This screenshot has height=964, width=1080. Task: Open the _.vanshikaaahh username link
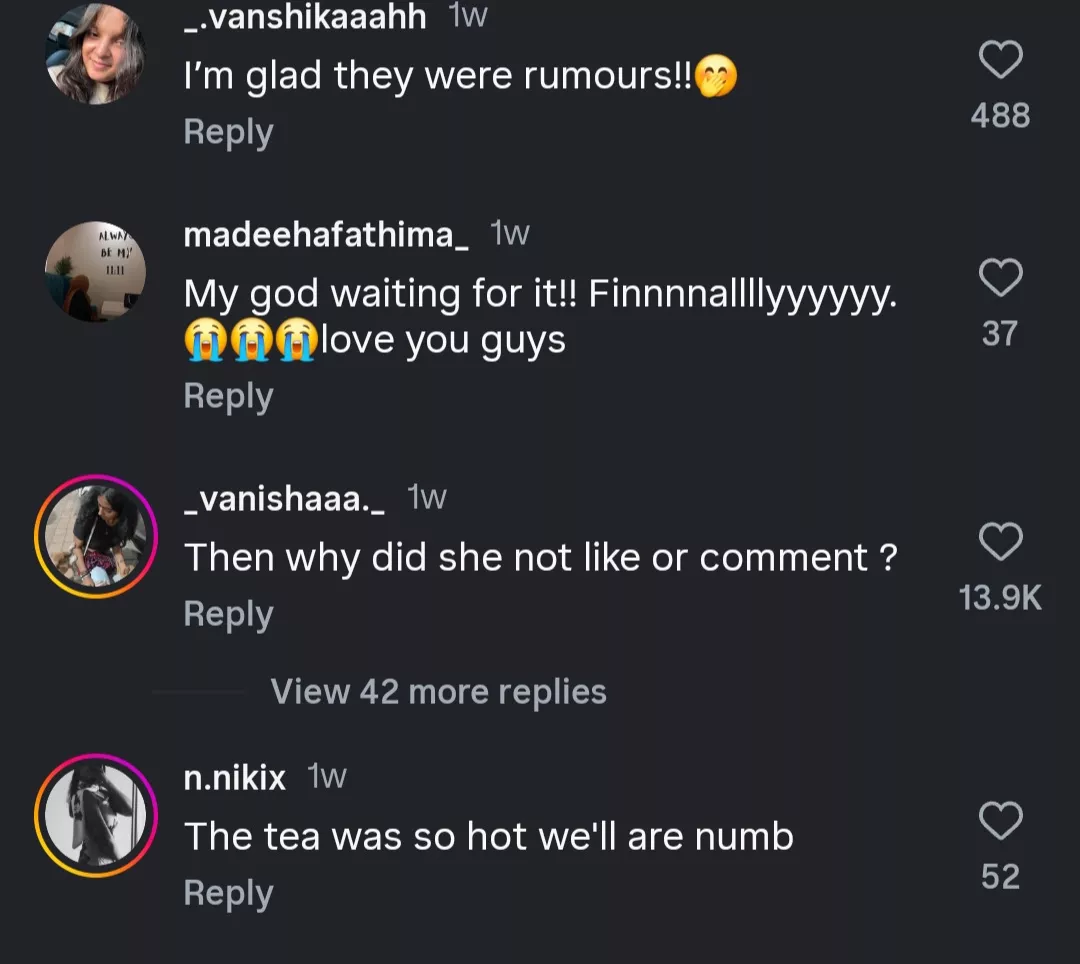tap(305, 16)
